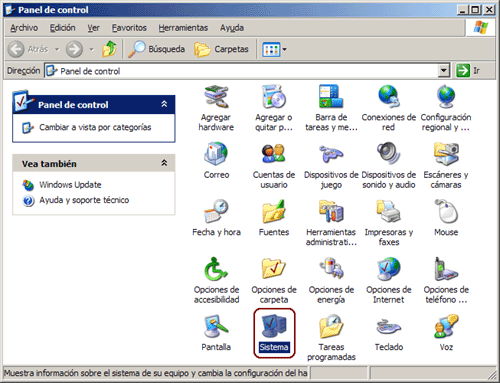
Task: Open the Edición menu
Action: tap(63, 28)
